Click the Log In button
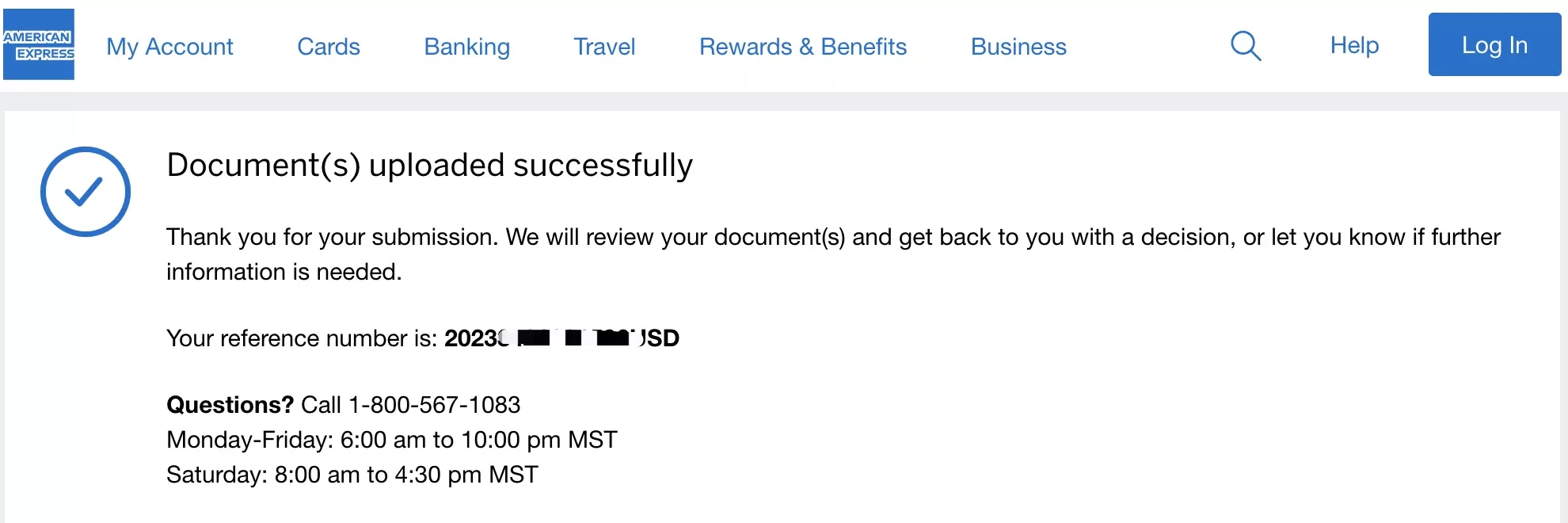Image resolution: width=1568 pixels, height=523 pixels. (x=1494, y=44)
